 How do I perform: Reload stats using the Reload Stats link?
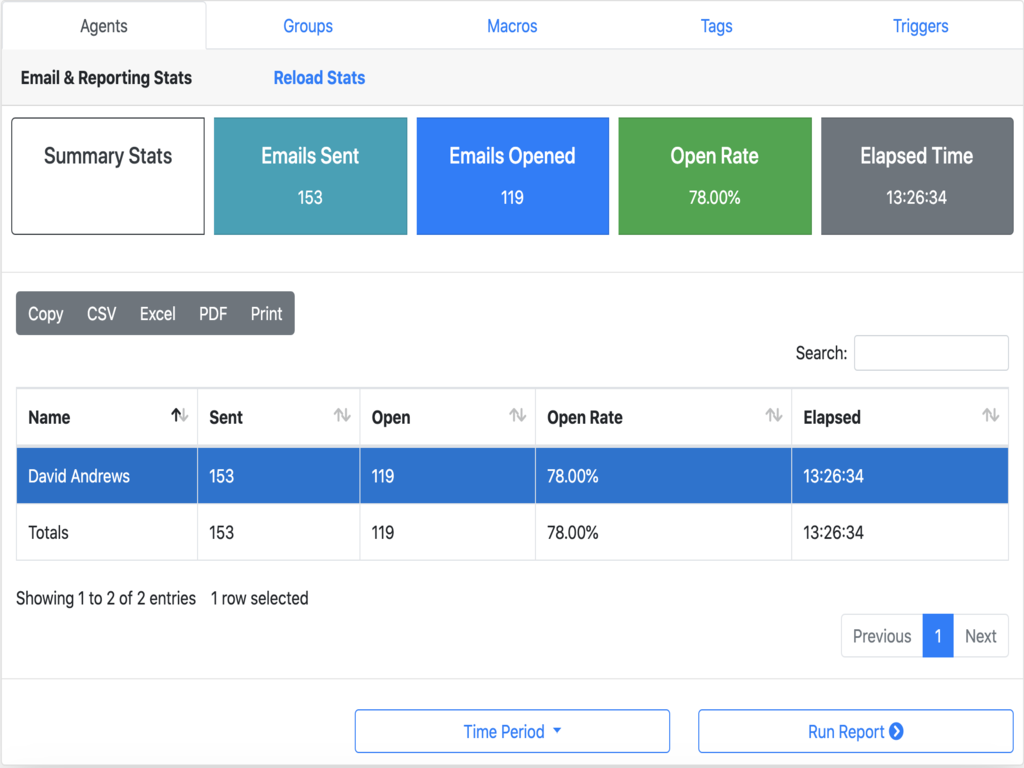coord(319,77)
